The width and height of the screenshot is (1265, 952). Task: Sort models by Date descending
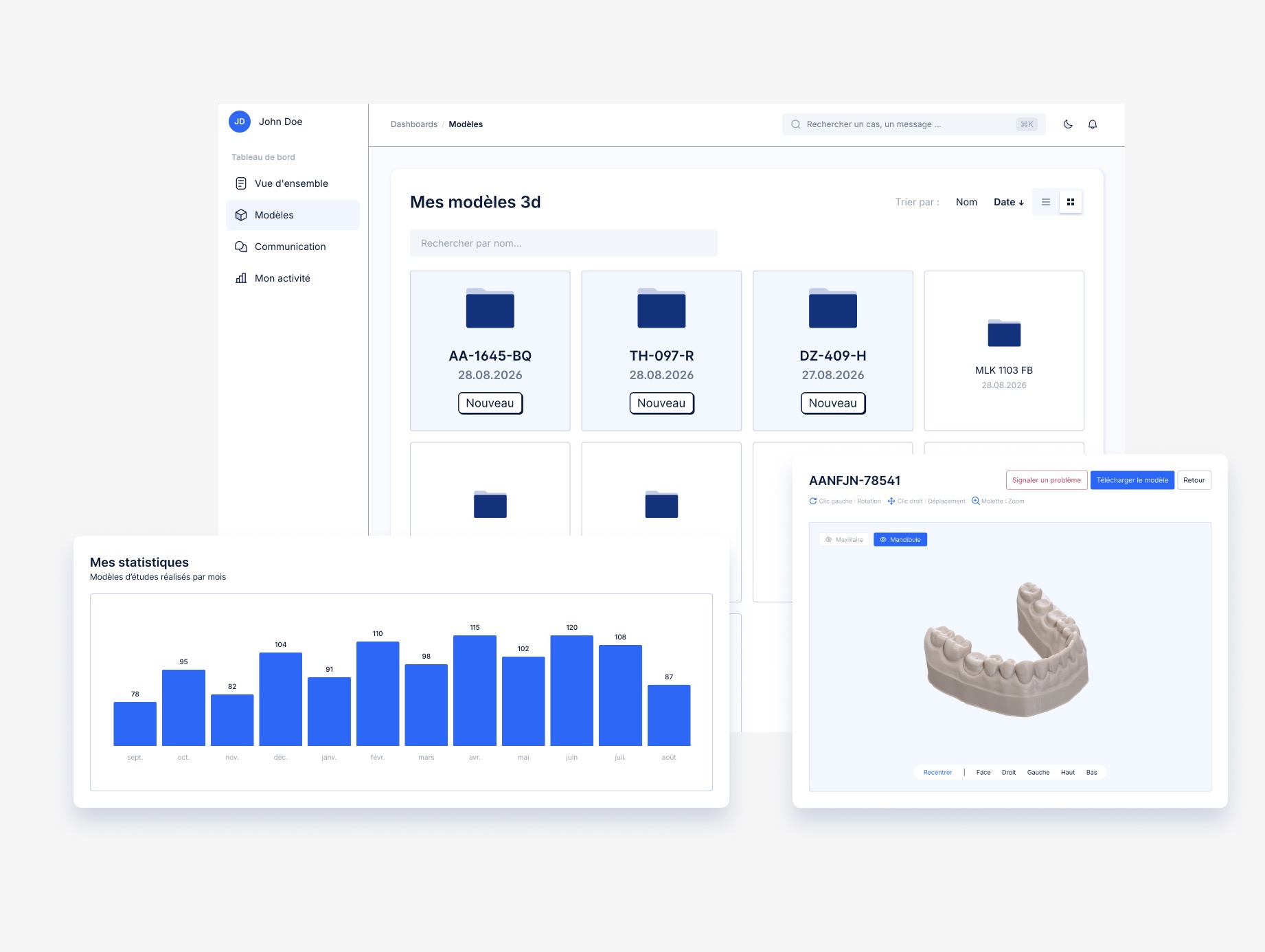pyautogui.click(x=1009, y=202)
